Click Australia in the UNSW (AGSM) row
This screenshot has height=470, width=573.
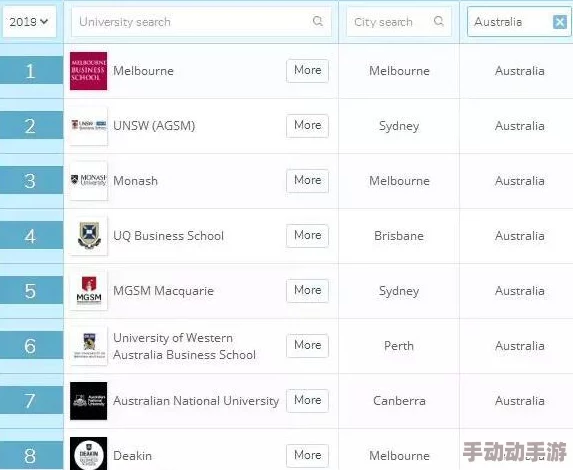[520, 126]
